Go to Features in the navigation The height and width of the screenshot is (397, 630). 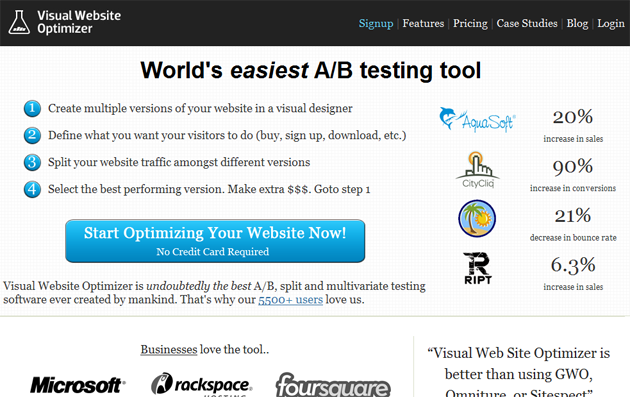[423, 23]
